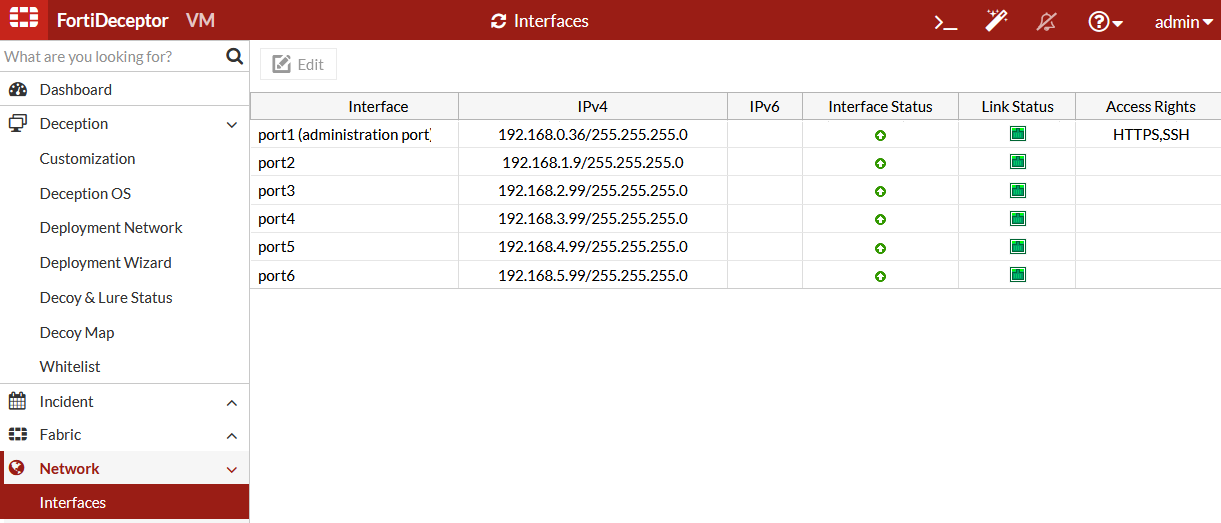
Task: Open the admin user dropdown
Action: click(x=1183, y=21)
